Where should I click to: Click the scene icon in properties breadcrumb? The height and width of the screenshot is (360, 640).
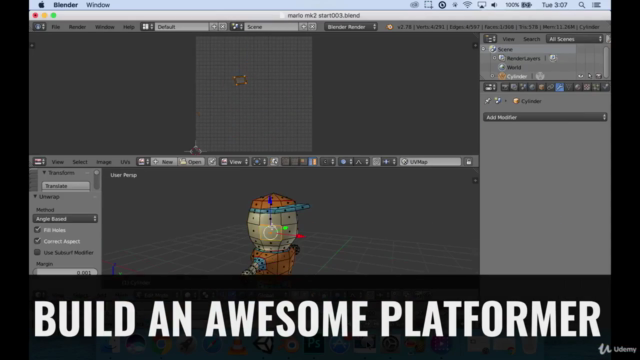498,101
